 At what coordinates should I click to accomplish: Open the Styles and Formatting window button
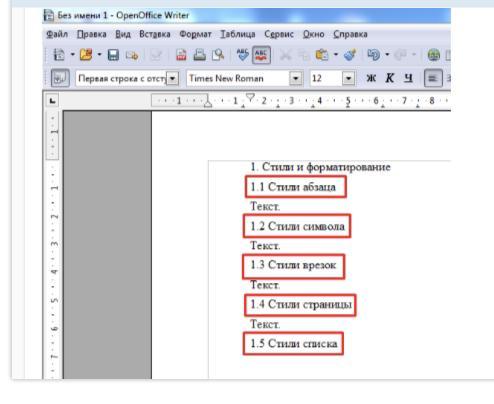click(60, 78)
